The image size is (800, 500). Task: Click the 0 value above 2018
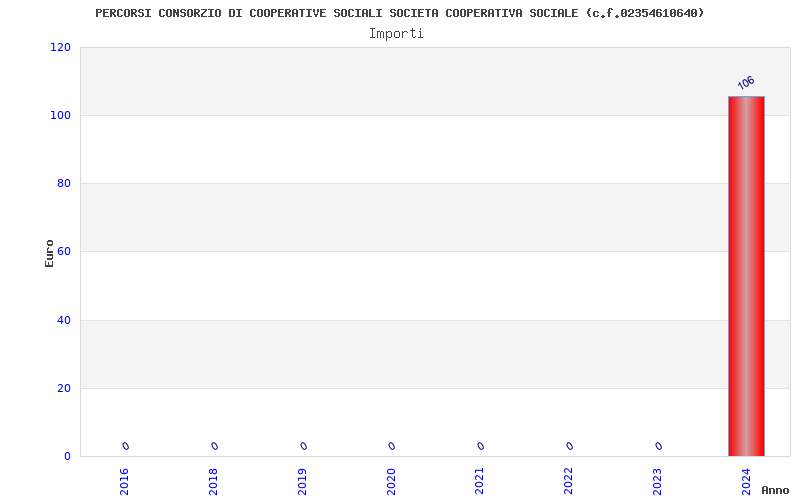pos(214,446)
